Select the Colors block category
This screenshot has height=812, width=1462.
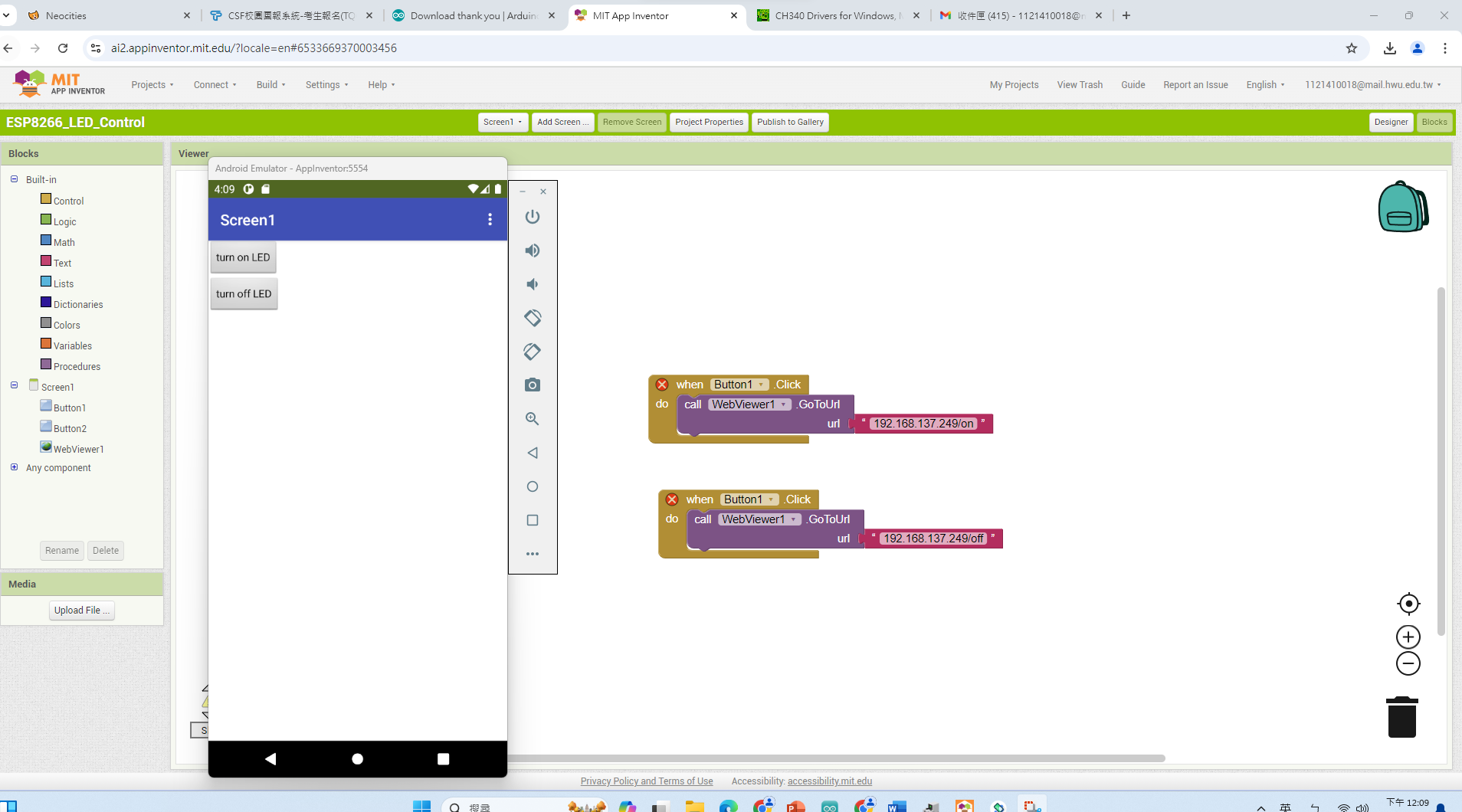tap(66, 325)
